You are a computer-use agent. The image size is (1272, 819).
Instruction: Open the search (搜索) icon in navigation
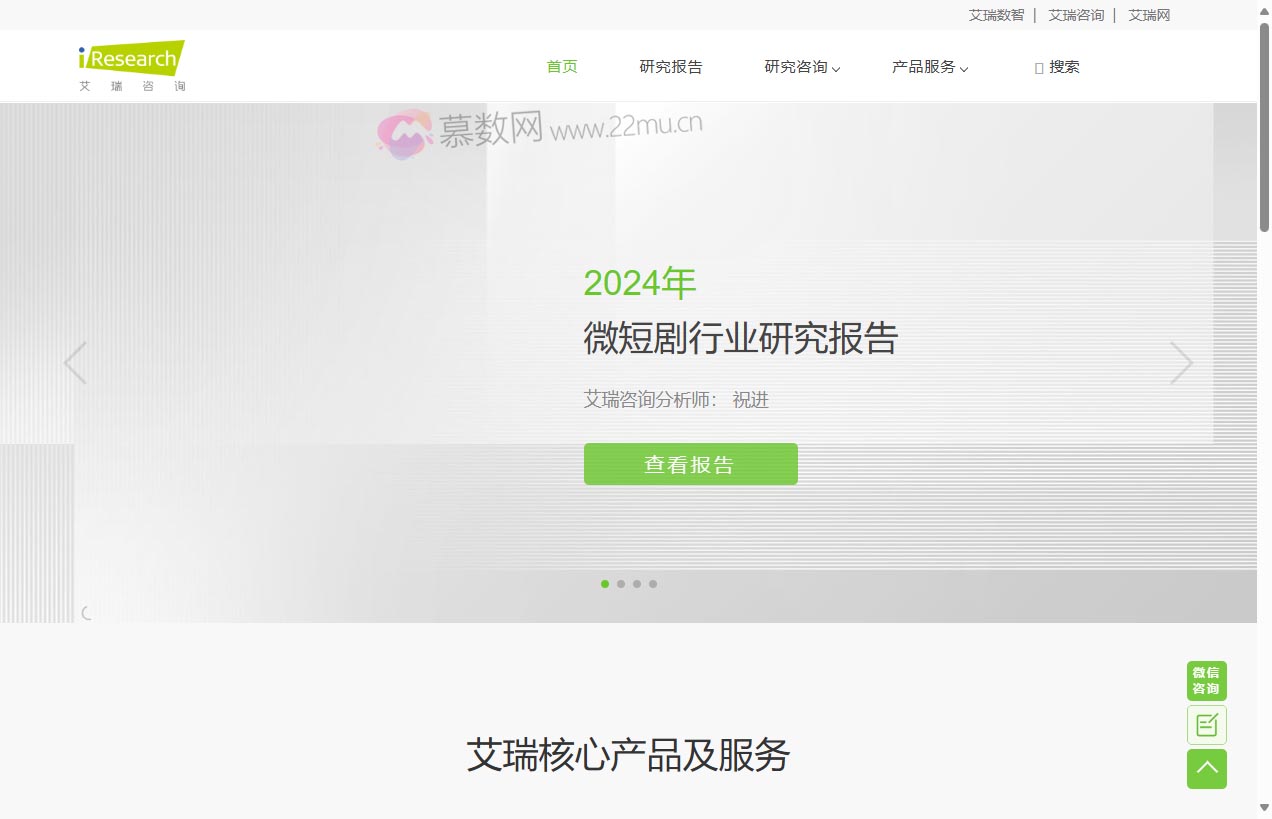point(1056,67)
